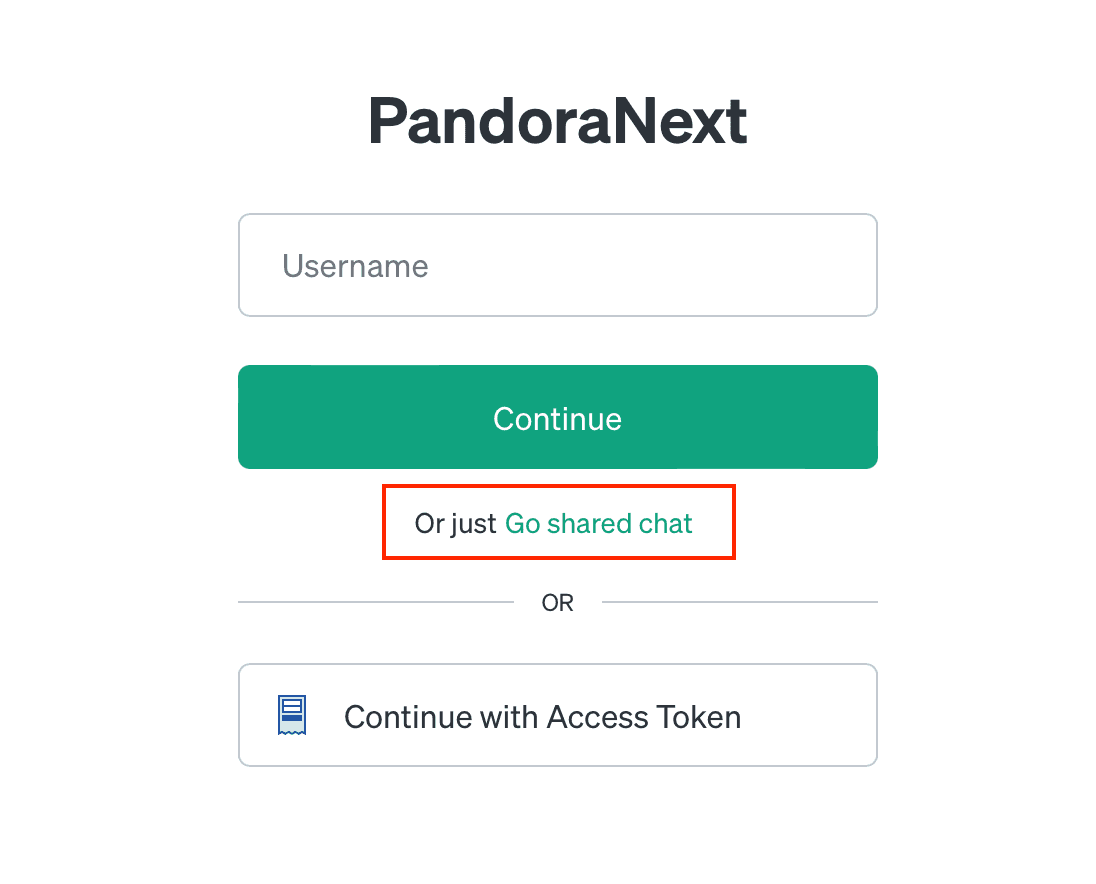Click the 'Continue' label on green button
The image size is (1096, 884).
(x=557, y=419)
